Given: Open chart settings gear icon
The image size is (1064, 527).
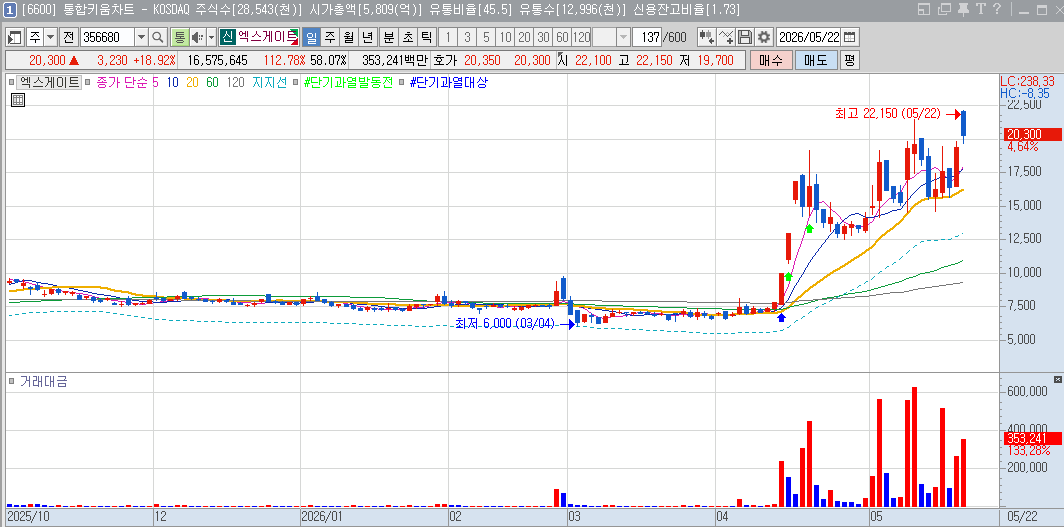Looking at the screenshot, I should pos(764,37).
